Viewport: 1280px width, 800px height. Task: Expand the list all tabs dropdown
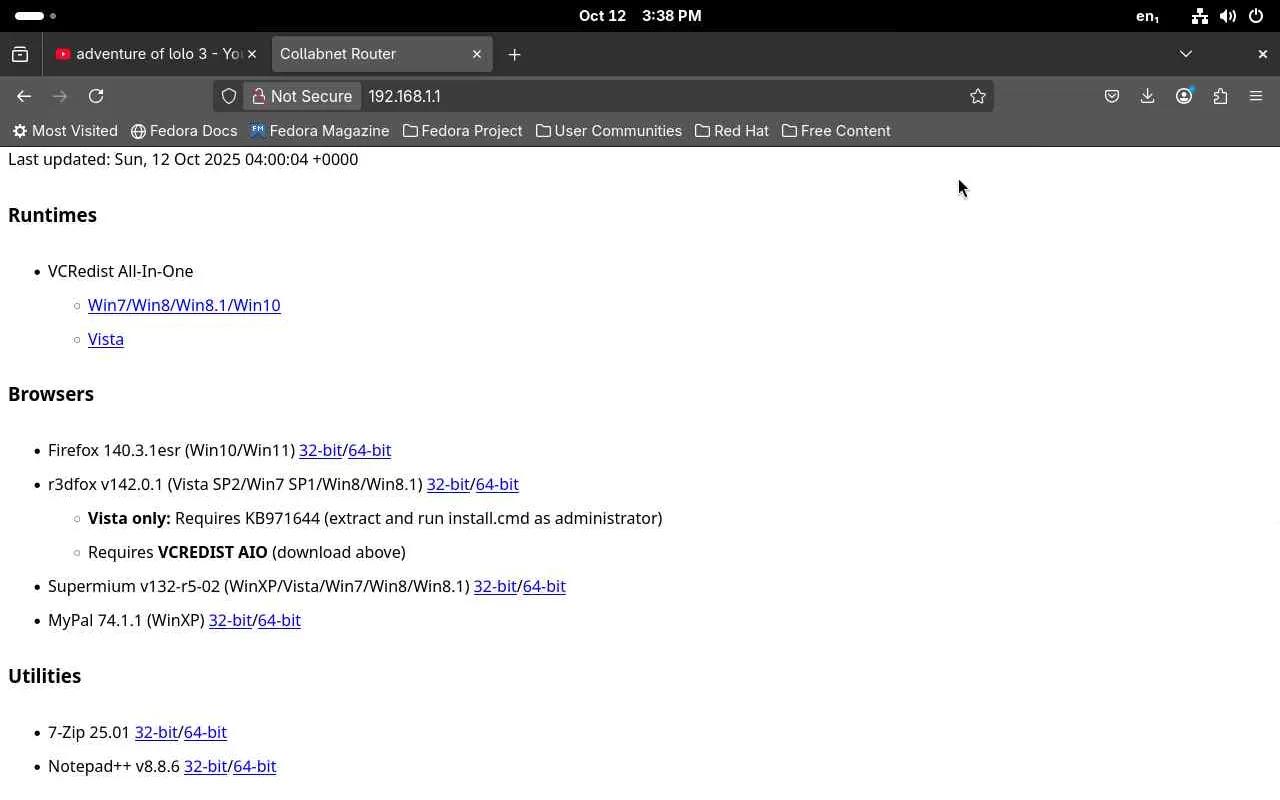coord(1186,54)
